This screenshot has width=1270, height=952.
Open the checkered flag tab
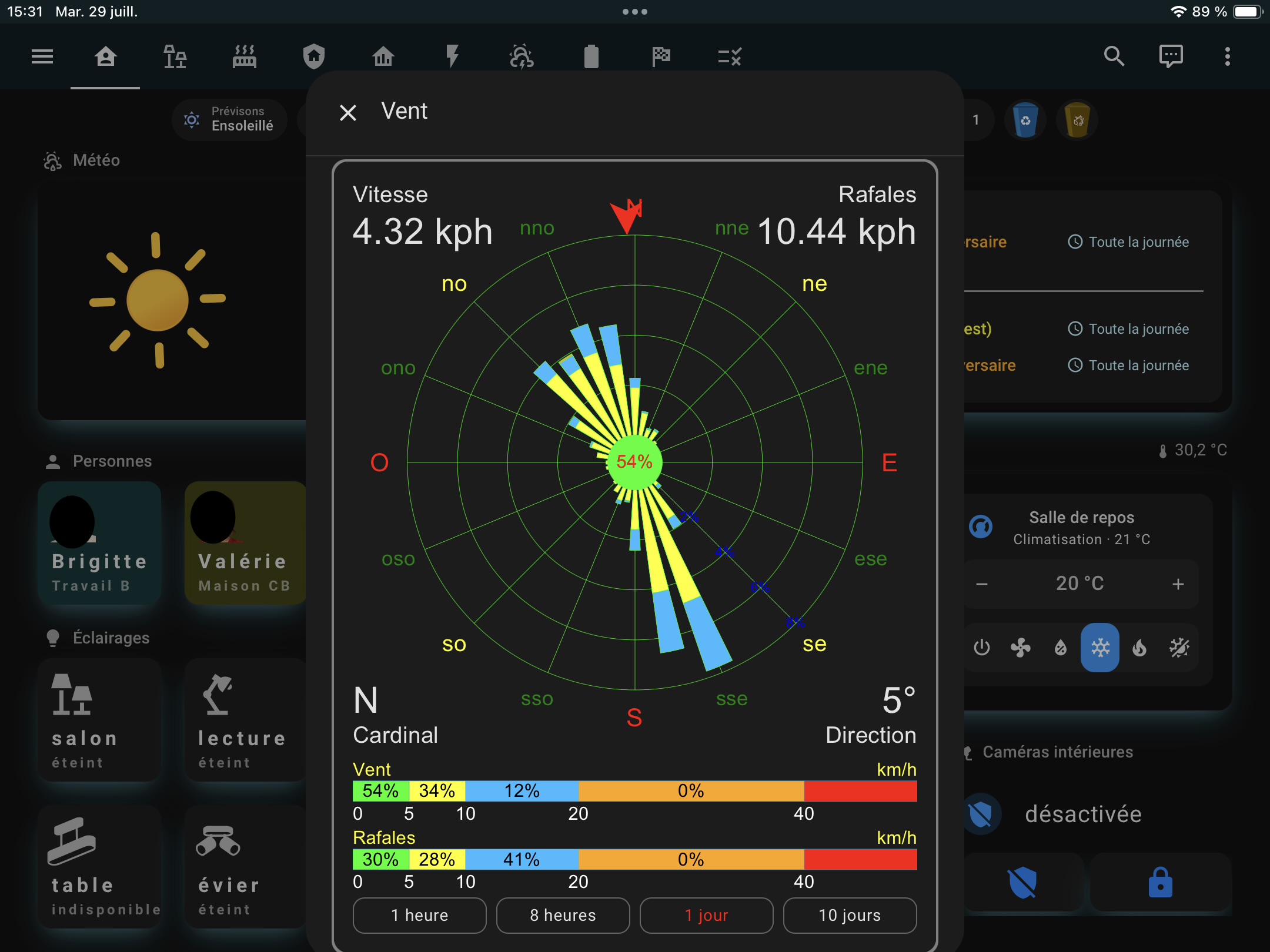coord(661,56)
